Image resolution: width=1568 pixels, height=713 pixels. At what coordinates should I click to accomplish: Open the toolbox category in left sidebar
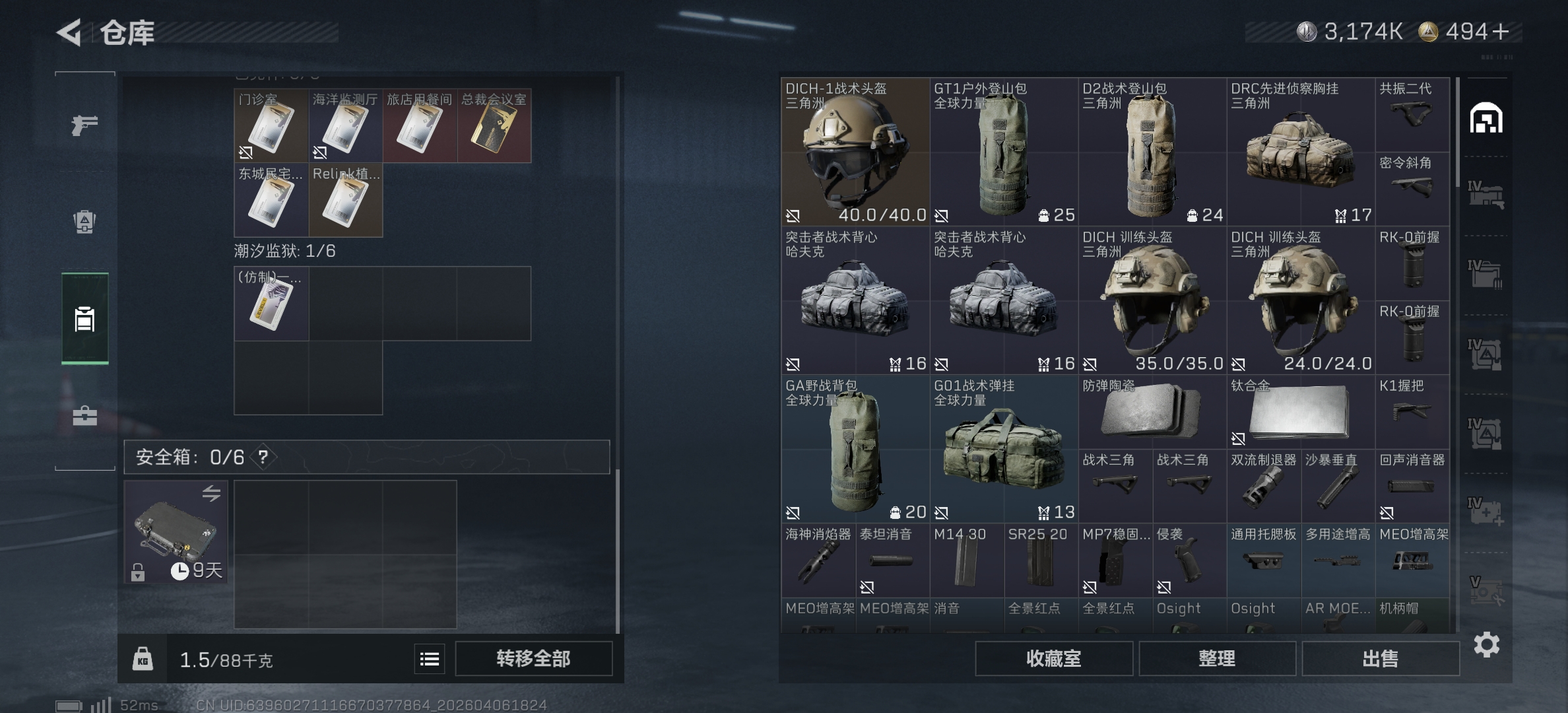[84, 416]
